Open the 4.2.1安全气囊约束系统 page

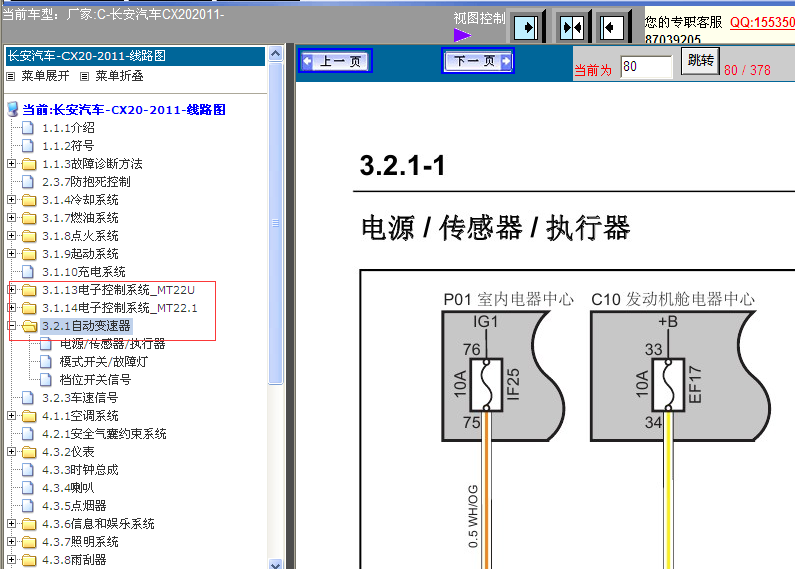point(104,434)
